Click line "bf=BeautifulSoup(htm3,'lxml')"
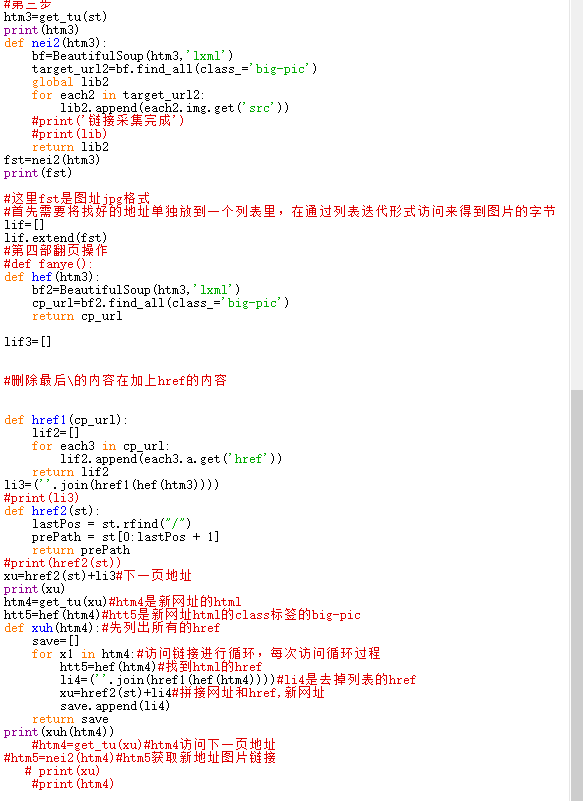583x801 pixels. click(132, 56)
